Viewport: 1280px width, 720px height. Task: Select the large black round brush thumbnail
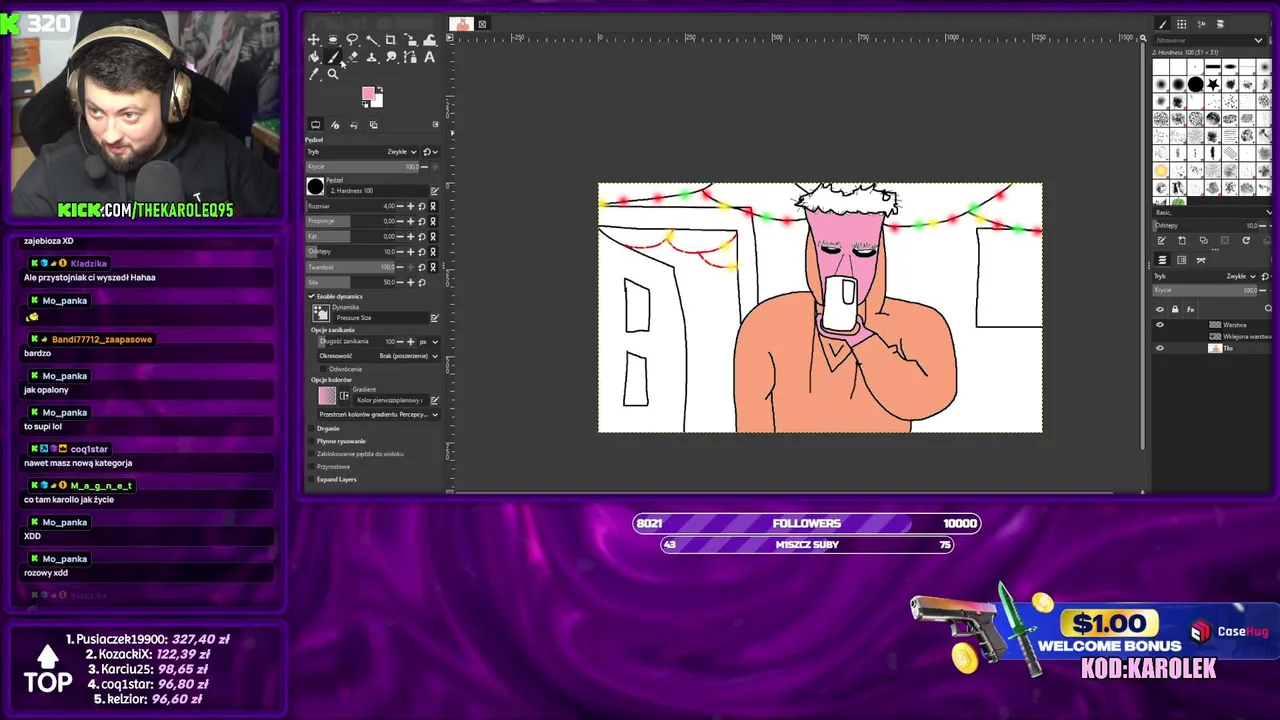click(x=1196, y=85)
